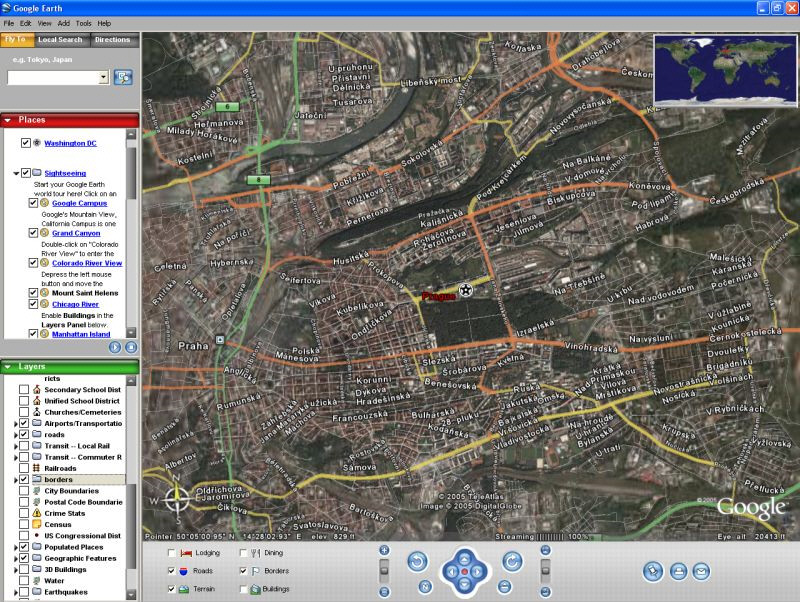The height and width of the screenshot is (602, 800).
Task: Rotate view counterclockwise with left rotate button
Action: tap(417, 562)
